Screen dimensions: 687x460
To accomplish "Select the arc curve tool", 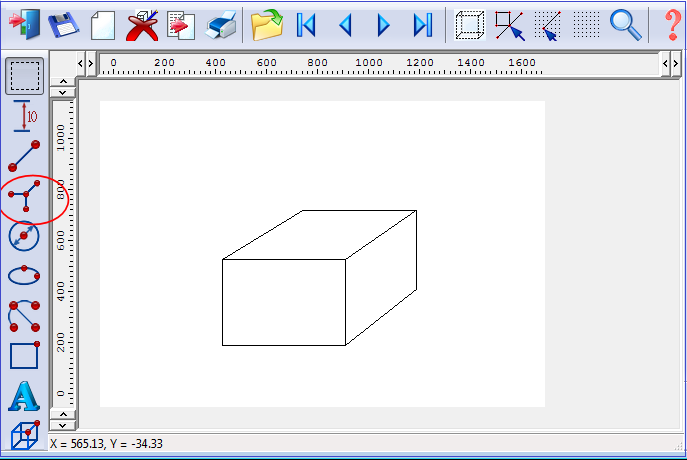I will 24,315.
